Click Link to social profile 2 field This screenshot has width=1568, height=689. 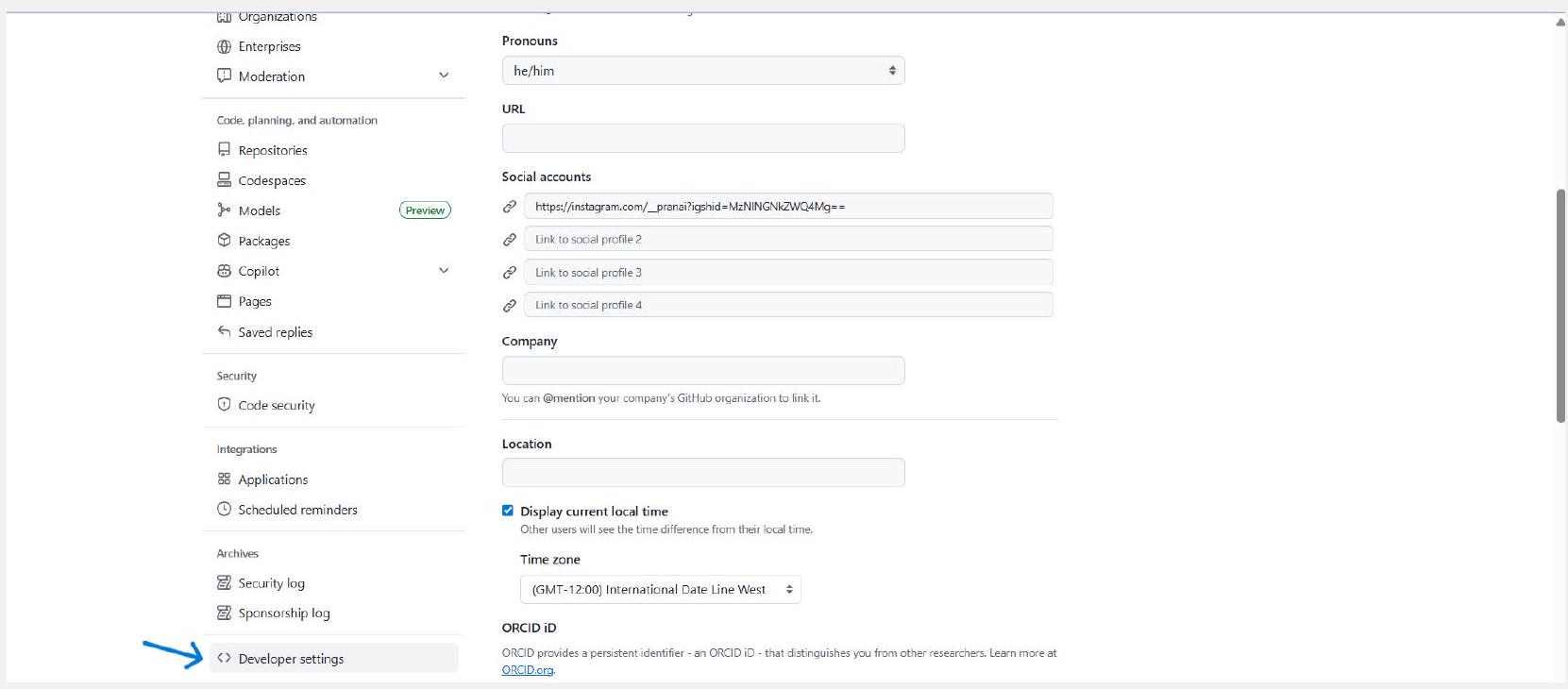pyautogui.click(x=788, y=239)
